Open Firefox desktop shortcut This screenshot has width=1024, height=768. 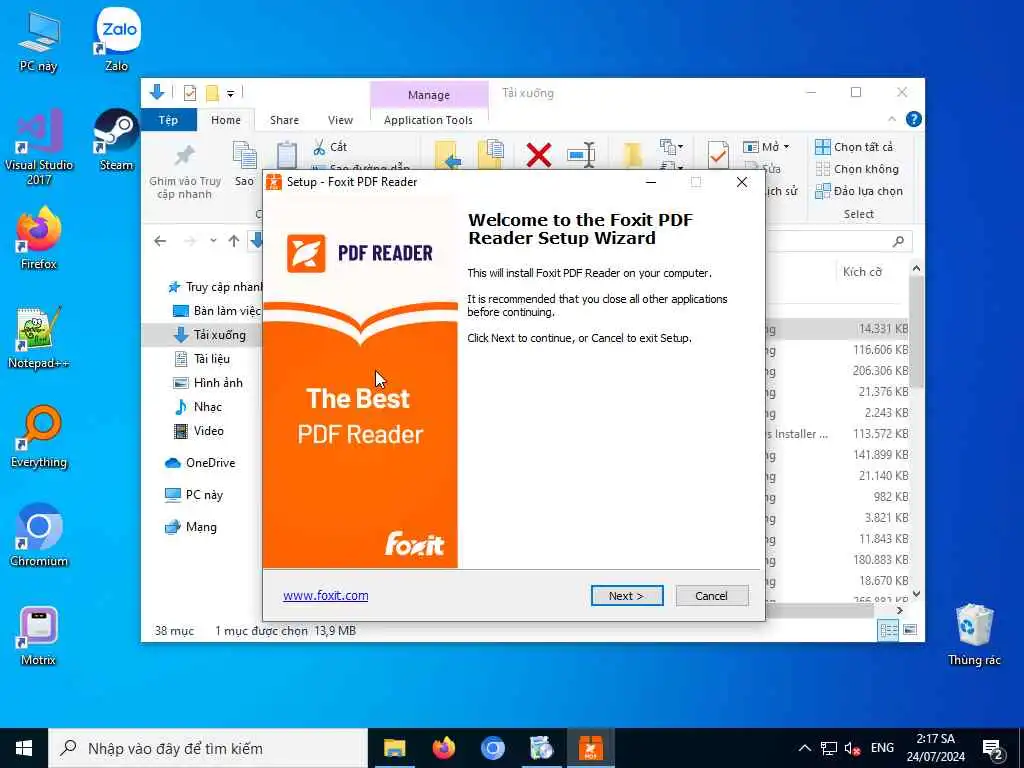tap(39, 238)
